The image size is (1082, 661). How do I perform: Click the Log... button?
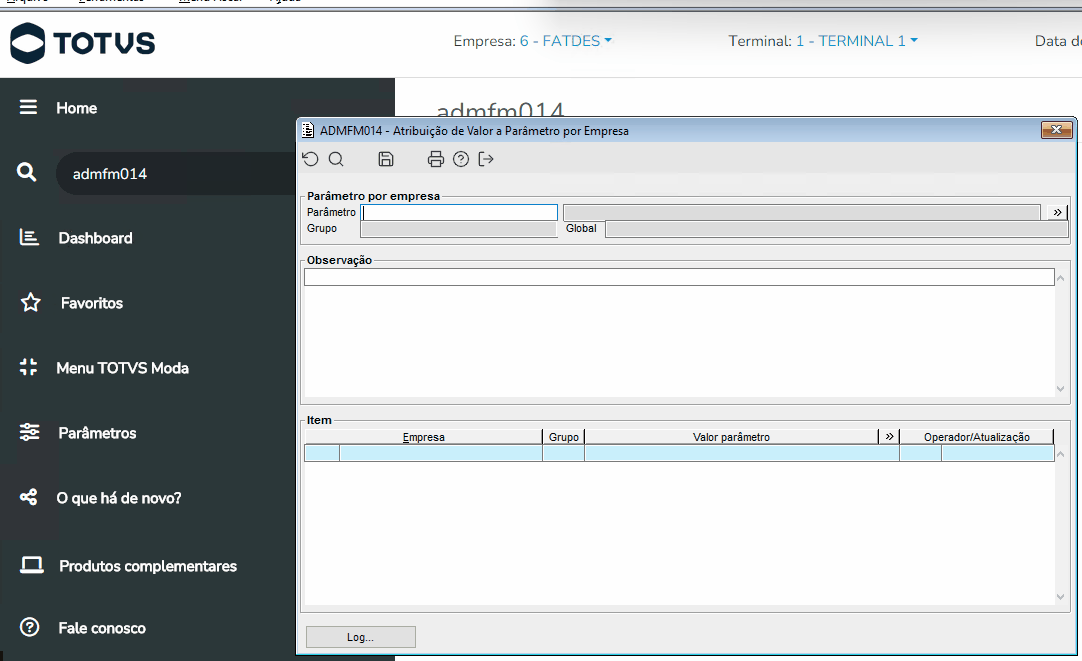tap(360, 637)
